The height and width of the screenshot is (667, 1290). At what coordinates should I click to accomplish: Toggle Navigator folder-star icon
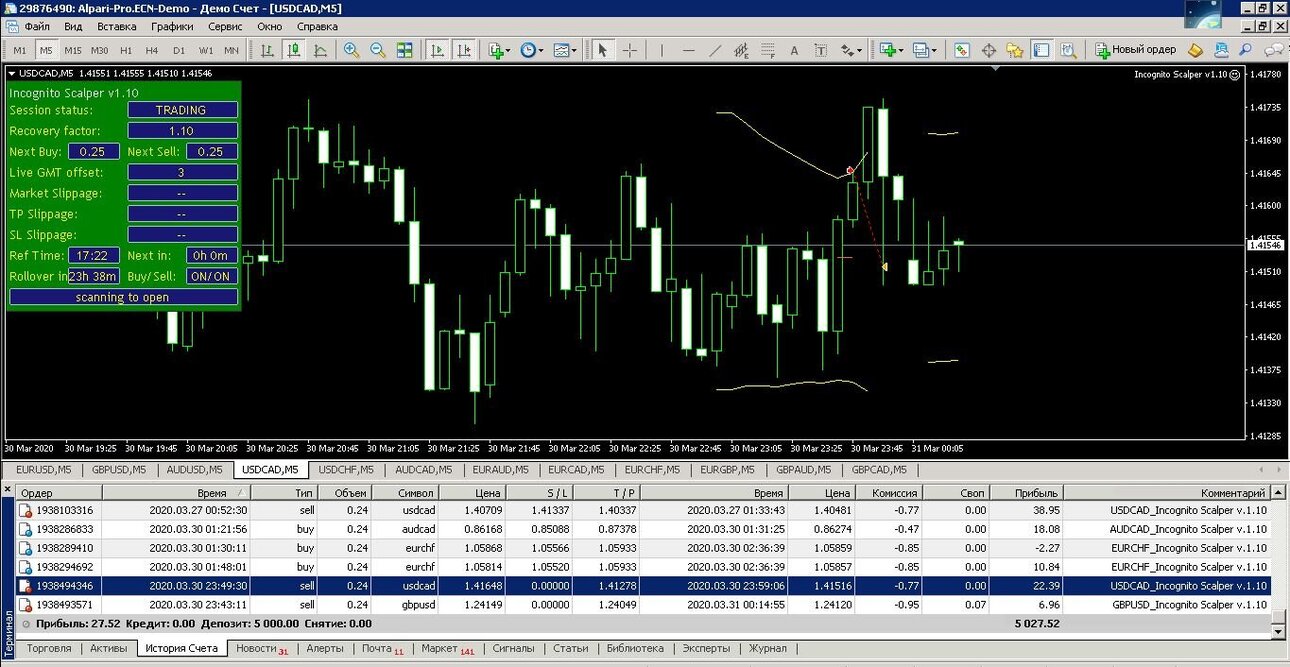pos(1015,50)
